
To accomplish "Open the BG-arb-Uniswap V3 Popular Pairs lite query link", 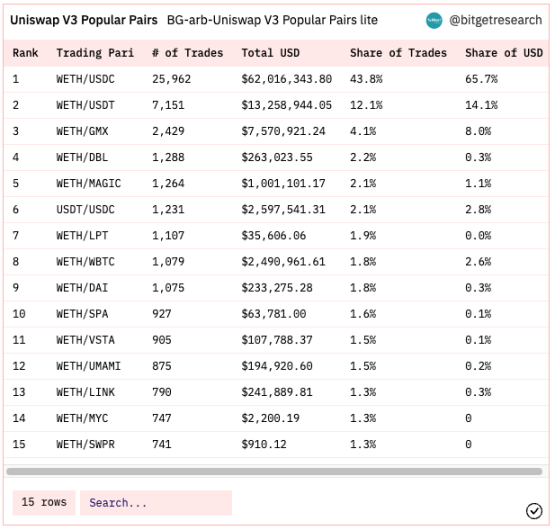I will 272,20.
